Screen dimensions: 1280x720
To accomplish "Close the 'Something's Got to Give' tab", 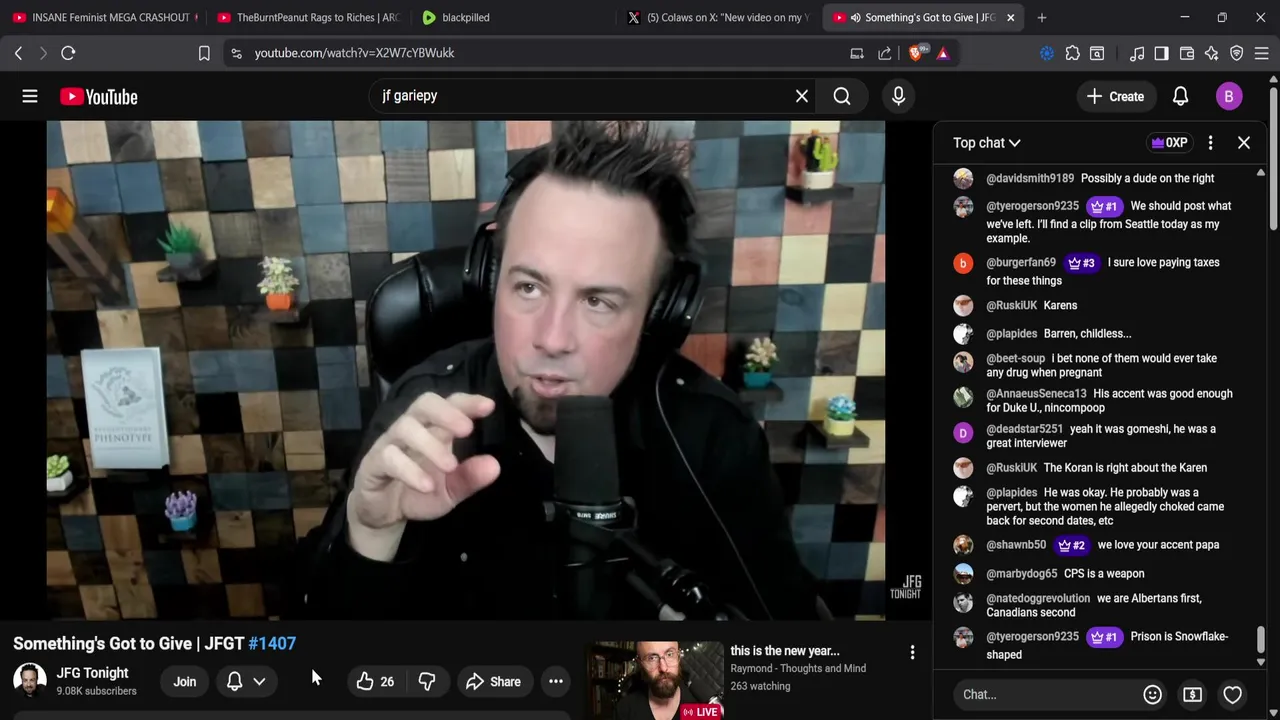I will (1010, 17).
